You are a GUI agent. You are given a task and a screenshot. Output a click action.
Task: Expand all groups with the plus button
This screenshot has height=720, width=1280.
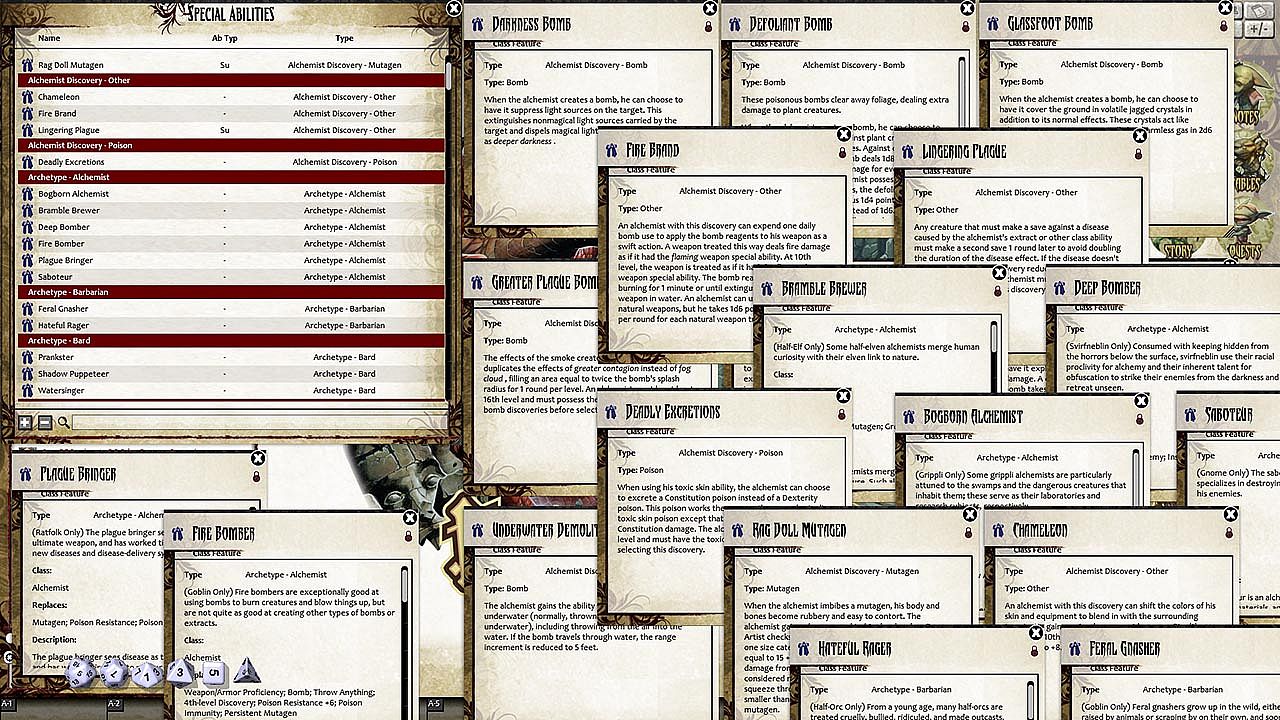coord(26,423)
